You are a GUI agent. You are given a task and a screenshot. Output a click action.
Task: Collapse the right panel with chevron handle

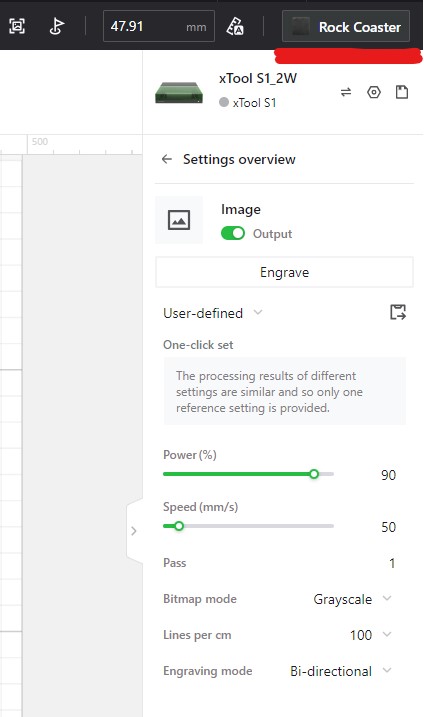pos(134,531)
